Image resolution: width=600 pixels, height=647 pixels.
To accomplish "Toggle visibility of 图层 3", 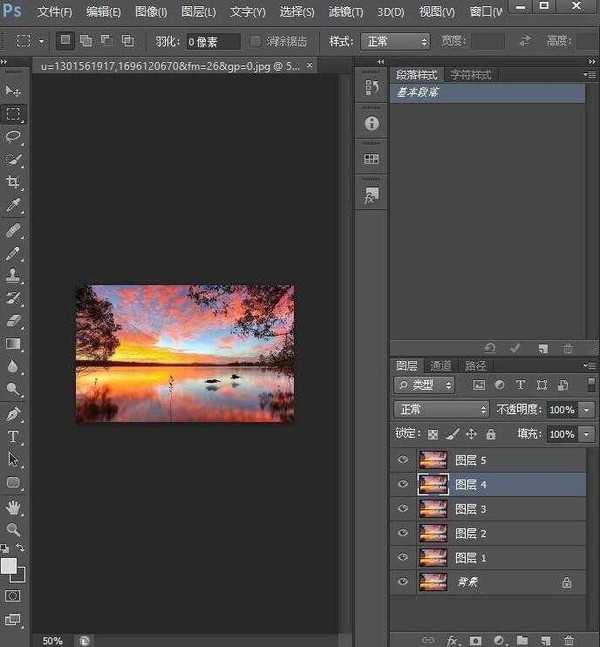I will click(x=403, y=509).
